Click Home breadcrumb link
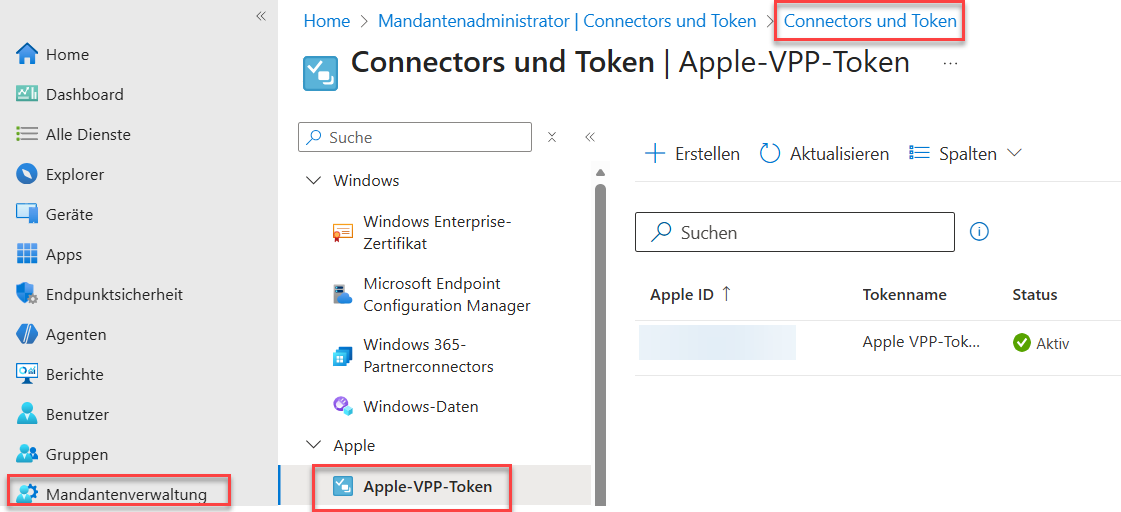Viewport: 1121px width, 512px height. click(326, 21)
